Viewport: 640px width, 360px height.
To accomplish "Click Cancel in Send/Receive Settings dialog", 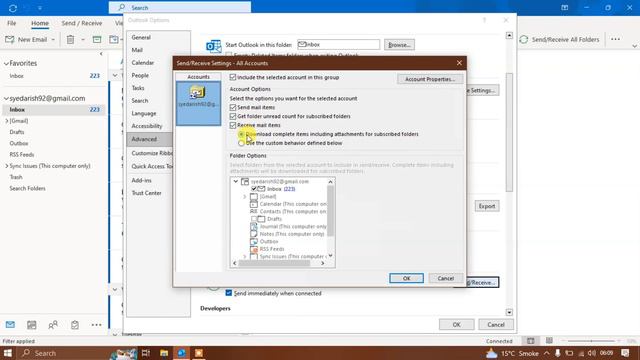I will pos(446,278).
